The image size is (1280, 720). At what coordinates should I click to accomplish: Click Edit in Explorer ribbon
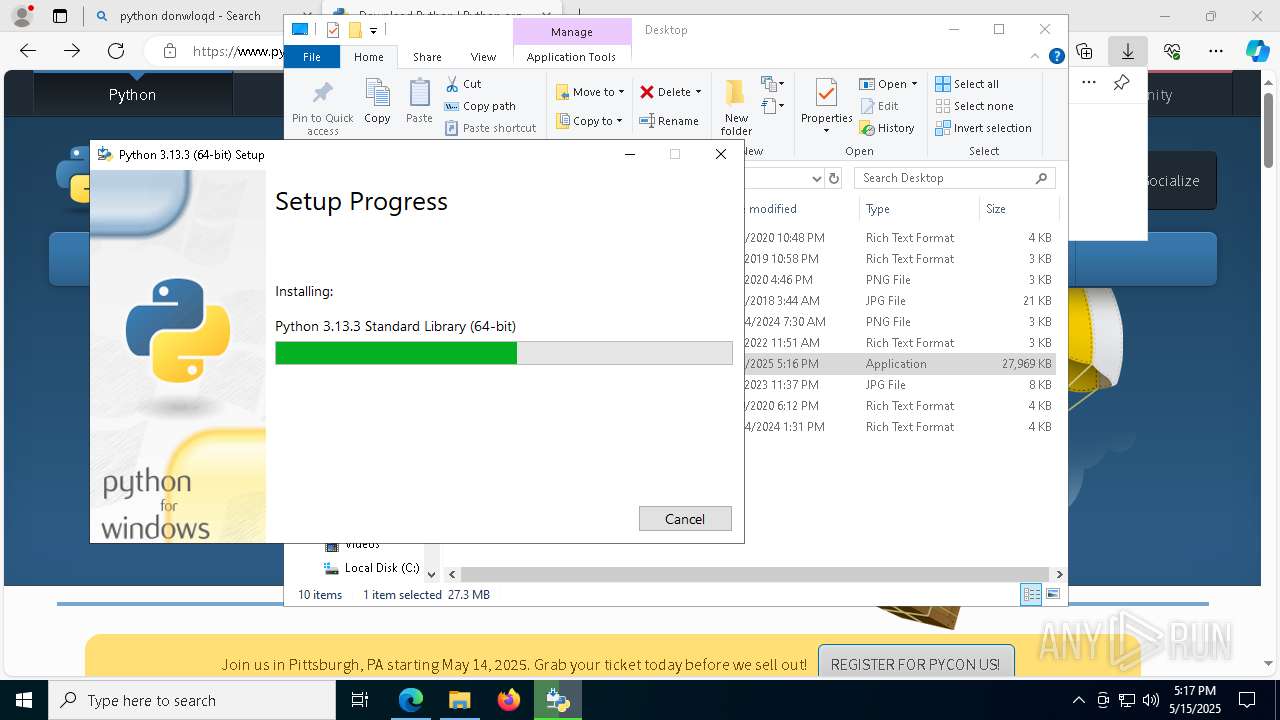click(879, 106)
